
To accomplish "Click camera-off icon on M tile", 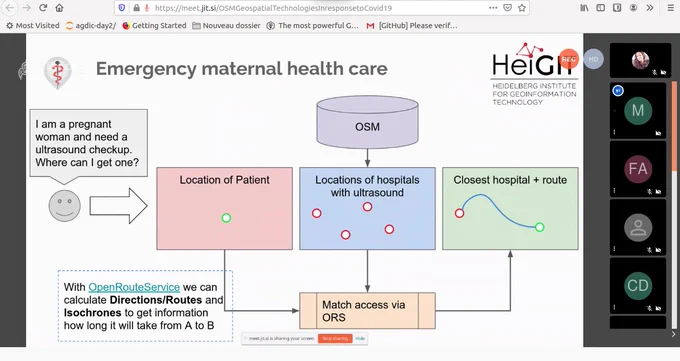I will [x=658, y=133].
